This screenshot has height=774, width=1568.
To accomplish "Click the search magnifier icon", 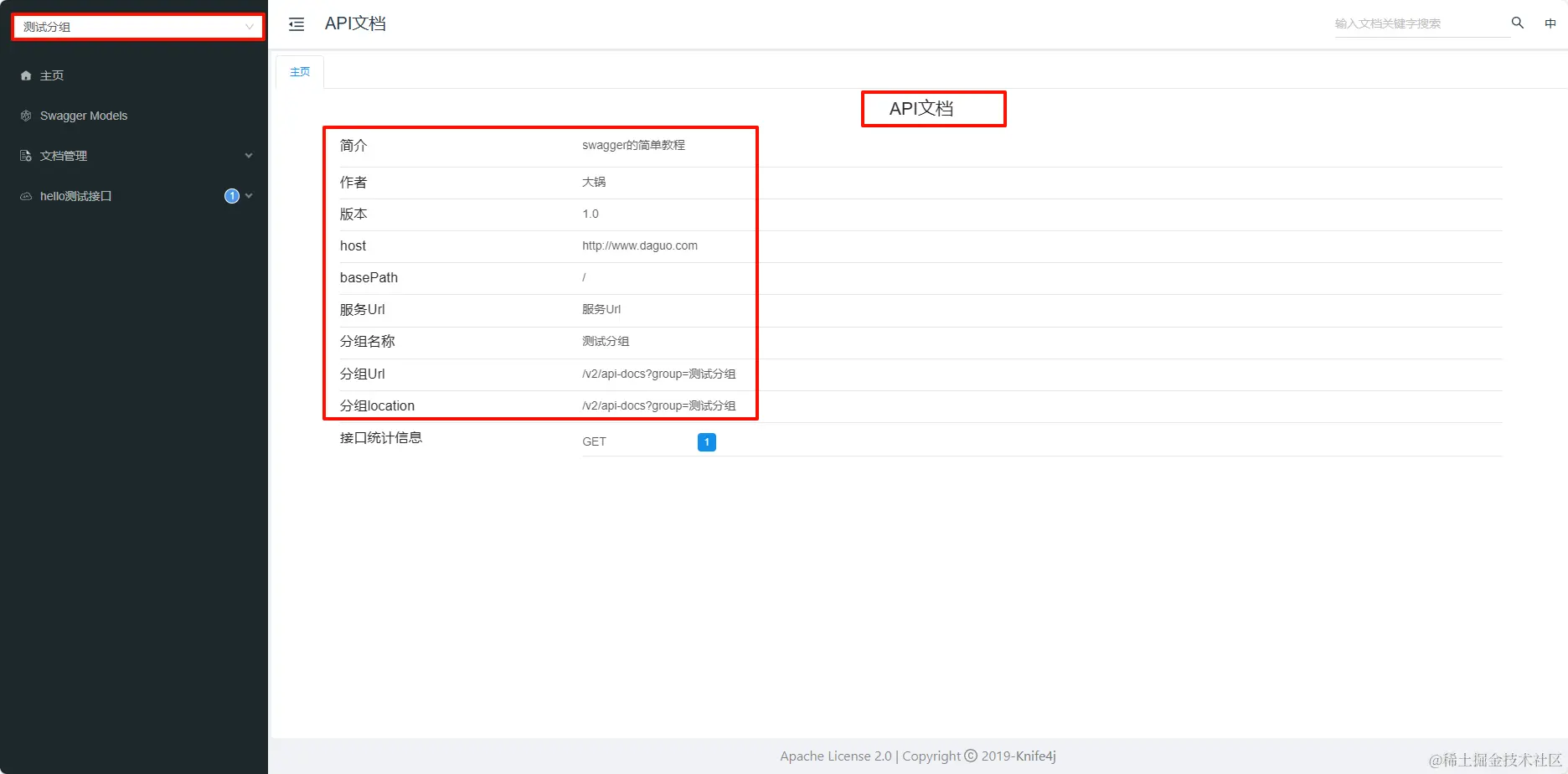I will click(1517, 23).
